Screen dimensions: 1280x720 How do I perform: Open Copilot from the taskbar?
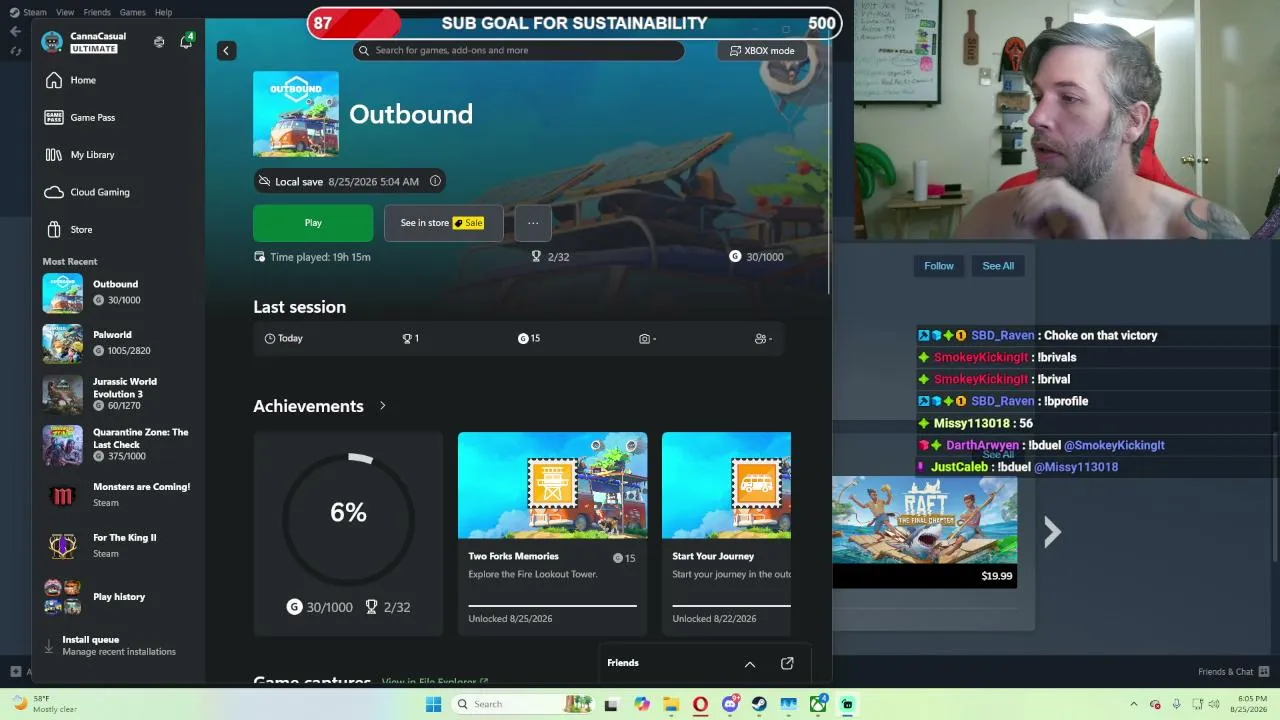point(642,704)
